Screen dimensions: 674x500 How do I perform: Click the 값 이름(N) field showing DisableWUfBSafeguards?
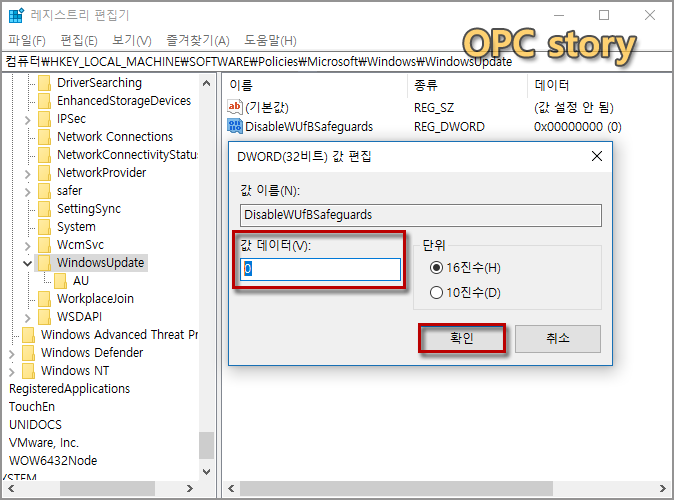[x=421, y=215]
